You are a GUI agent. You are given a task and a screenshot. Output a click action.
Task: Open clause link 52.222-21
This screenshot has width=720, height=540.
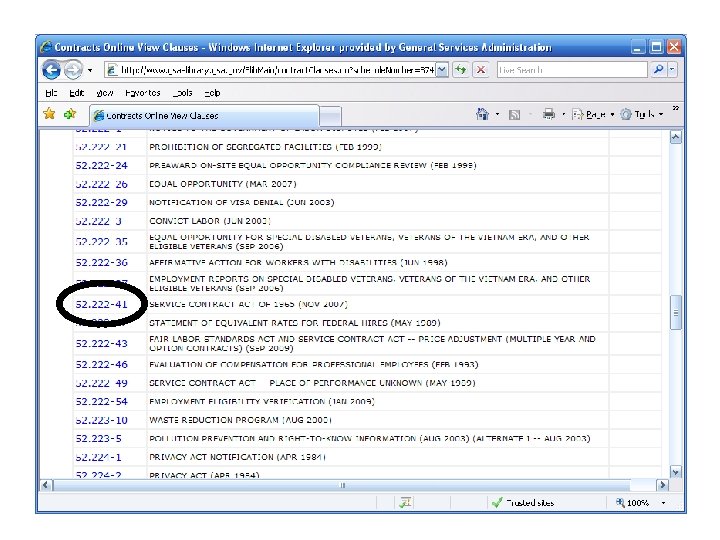point(101,147)
